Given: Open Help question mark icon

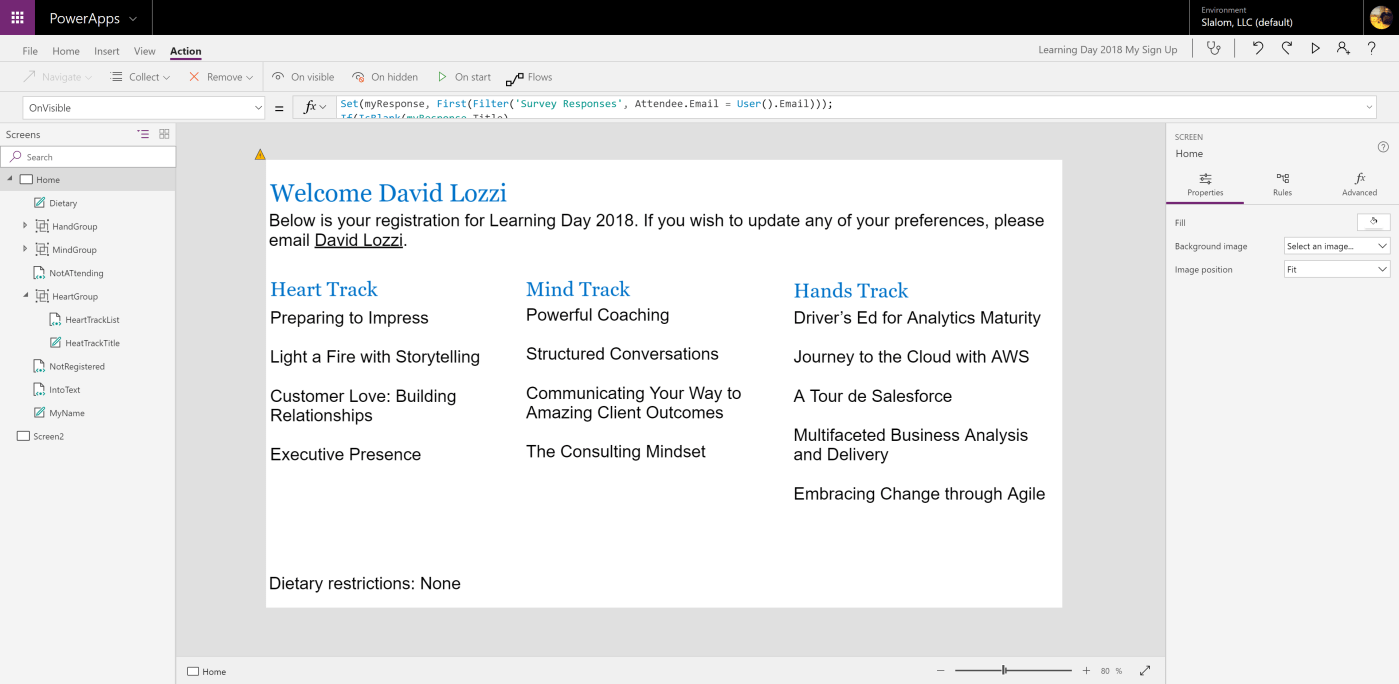Looking at the screenshot, I should [x=1372, y=48].
